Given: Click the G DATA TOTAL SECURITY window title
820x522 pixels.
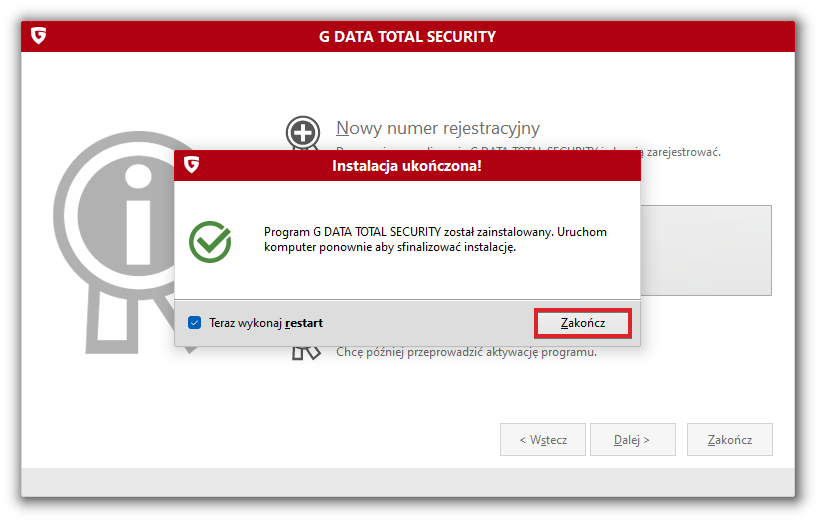Looking at the screenshot, I should pyautogui.click(x=407, y=37).
